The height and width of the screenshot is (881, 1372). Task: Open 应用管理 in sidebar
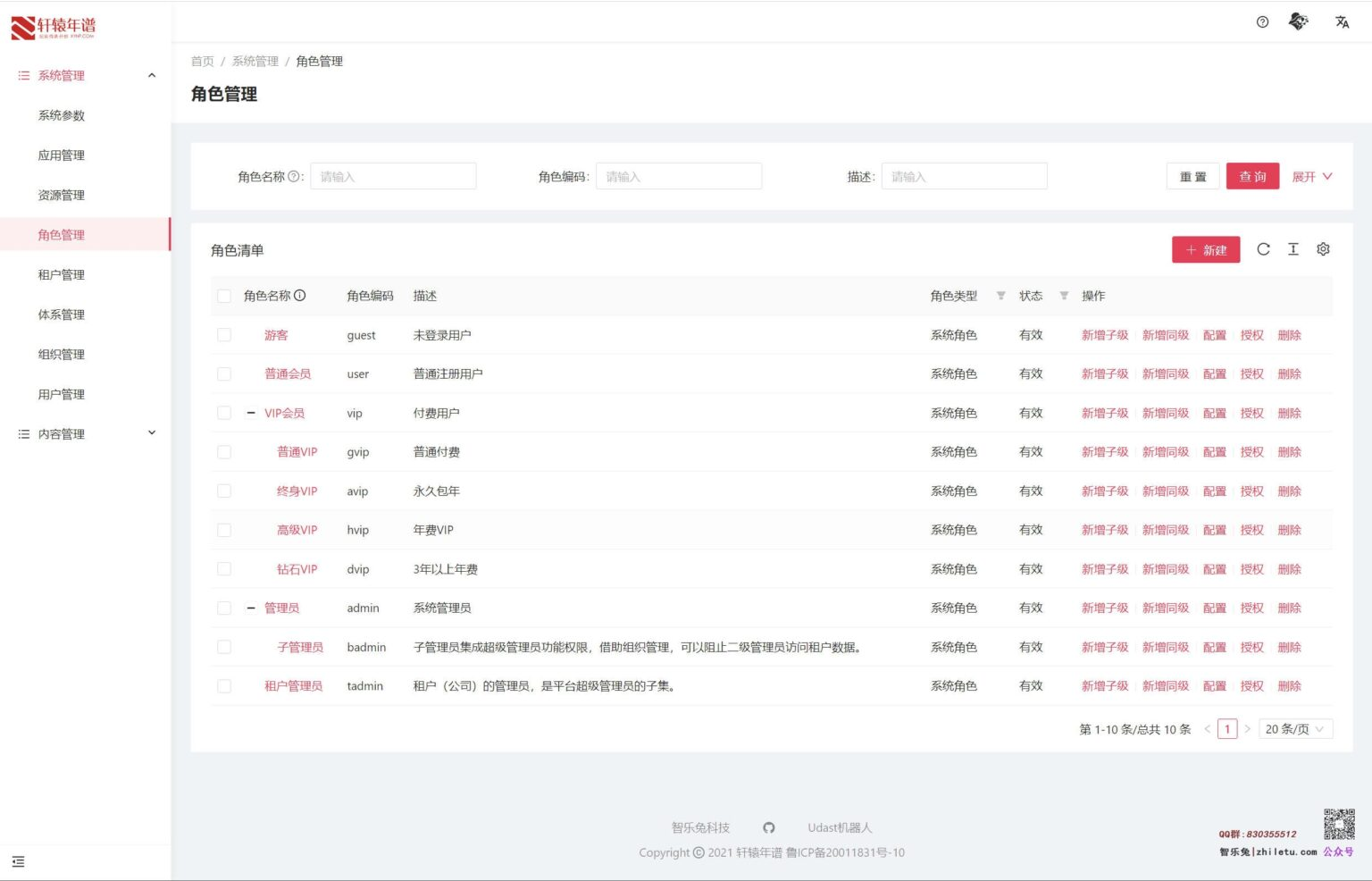[x=62, y=155]
